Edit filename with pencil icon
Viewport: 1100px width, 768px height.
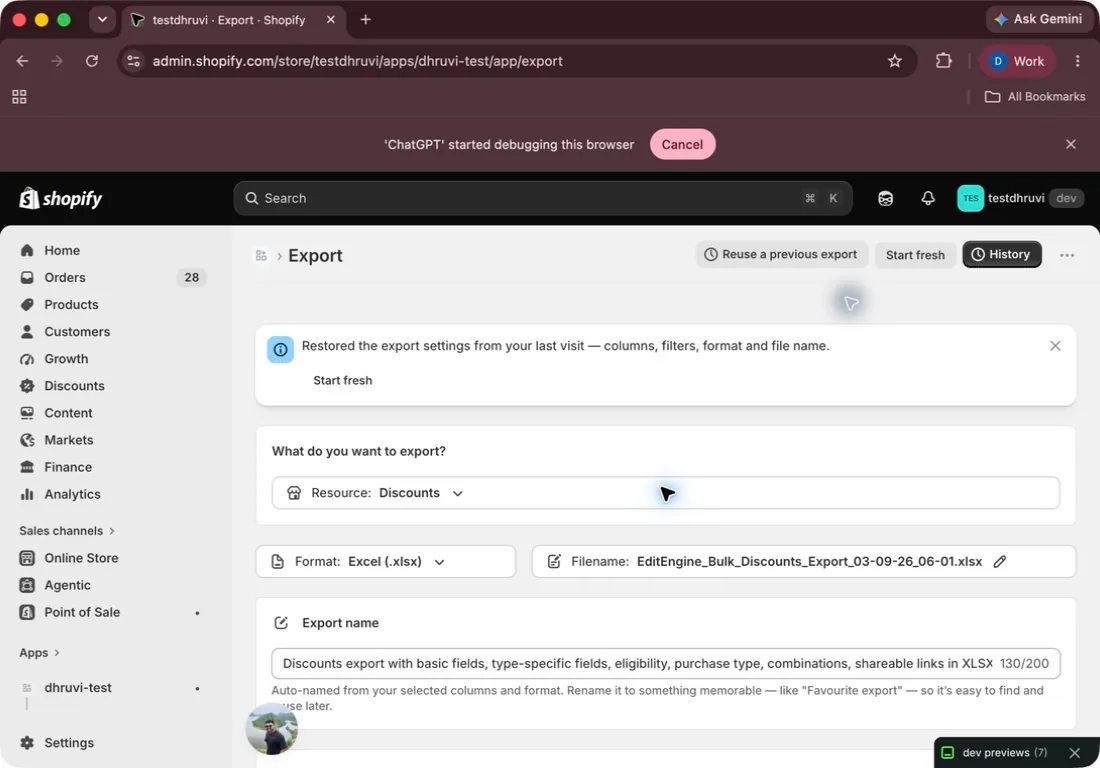click(1000, 562)
